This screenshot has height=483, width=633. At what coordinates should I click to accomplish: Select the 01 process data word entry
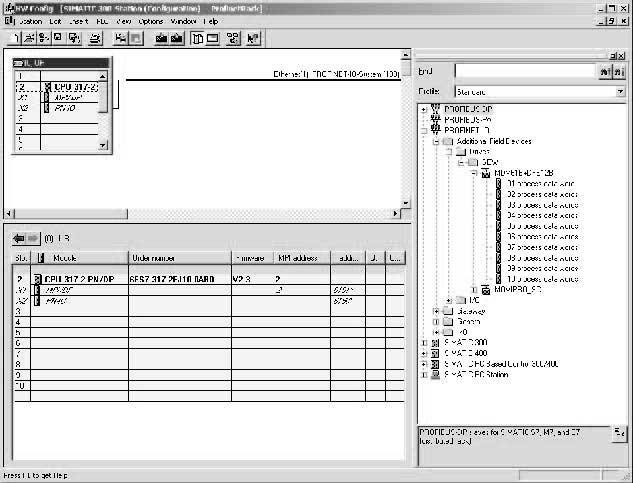(540, 184)
